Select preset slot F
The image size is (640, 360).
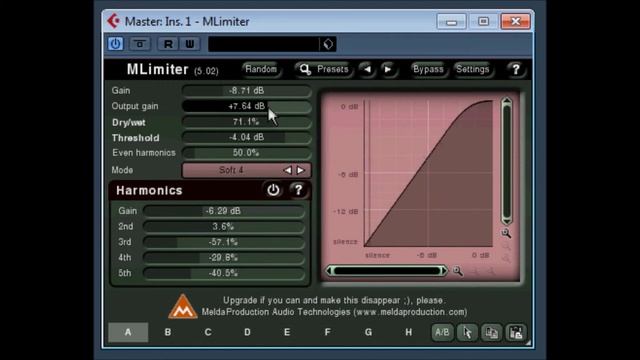(327, 332)
